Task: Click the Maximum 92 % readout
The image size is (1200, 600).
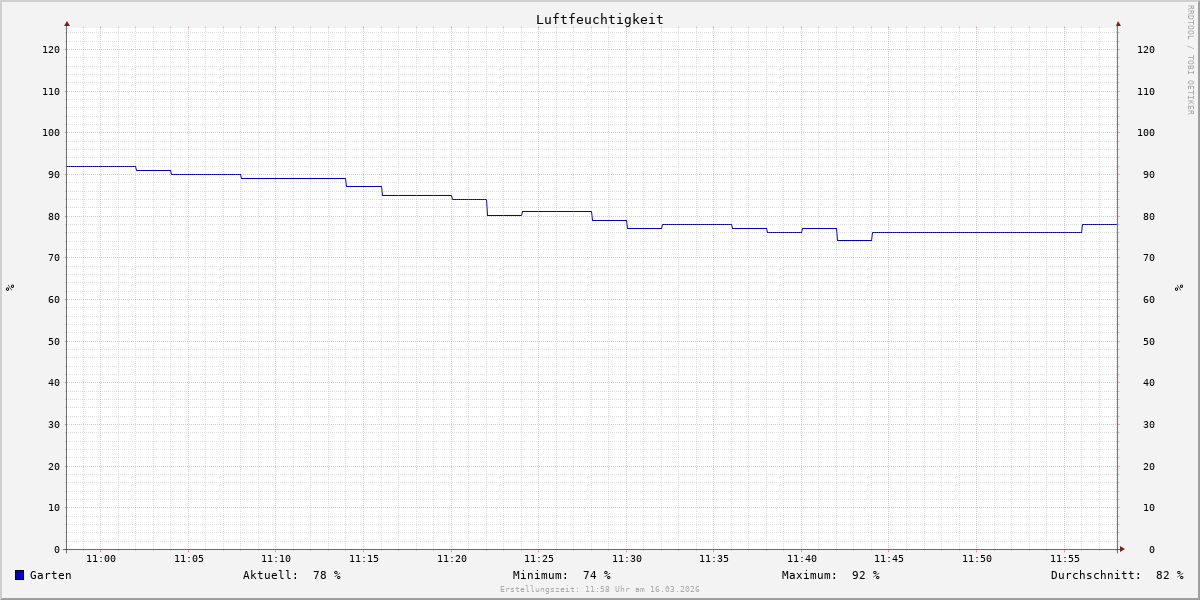Action: 831,575
